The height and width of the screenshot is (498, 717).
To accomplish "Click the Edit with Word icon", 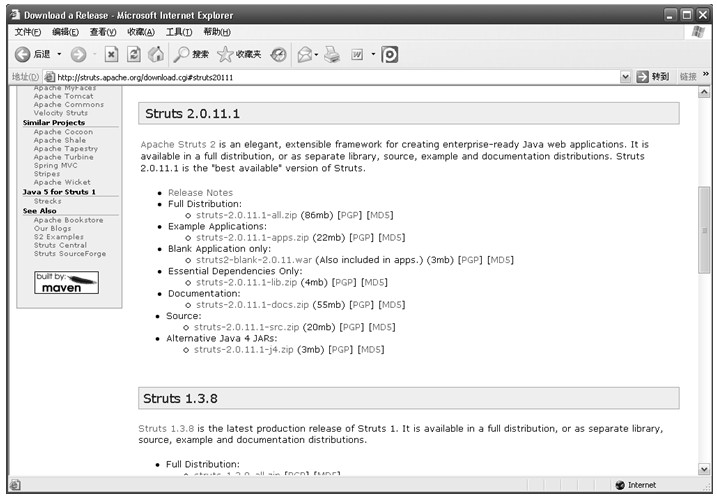I will click(x=357, y=55).
